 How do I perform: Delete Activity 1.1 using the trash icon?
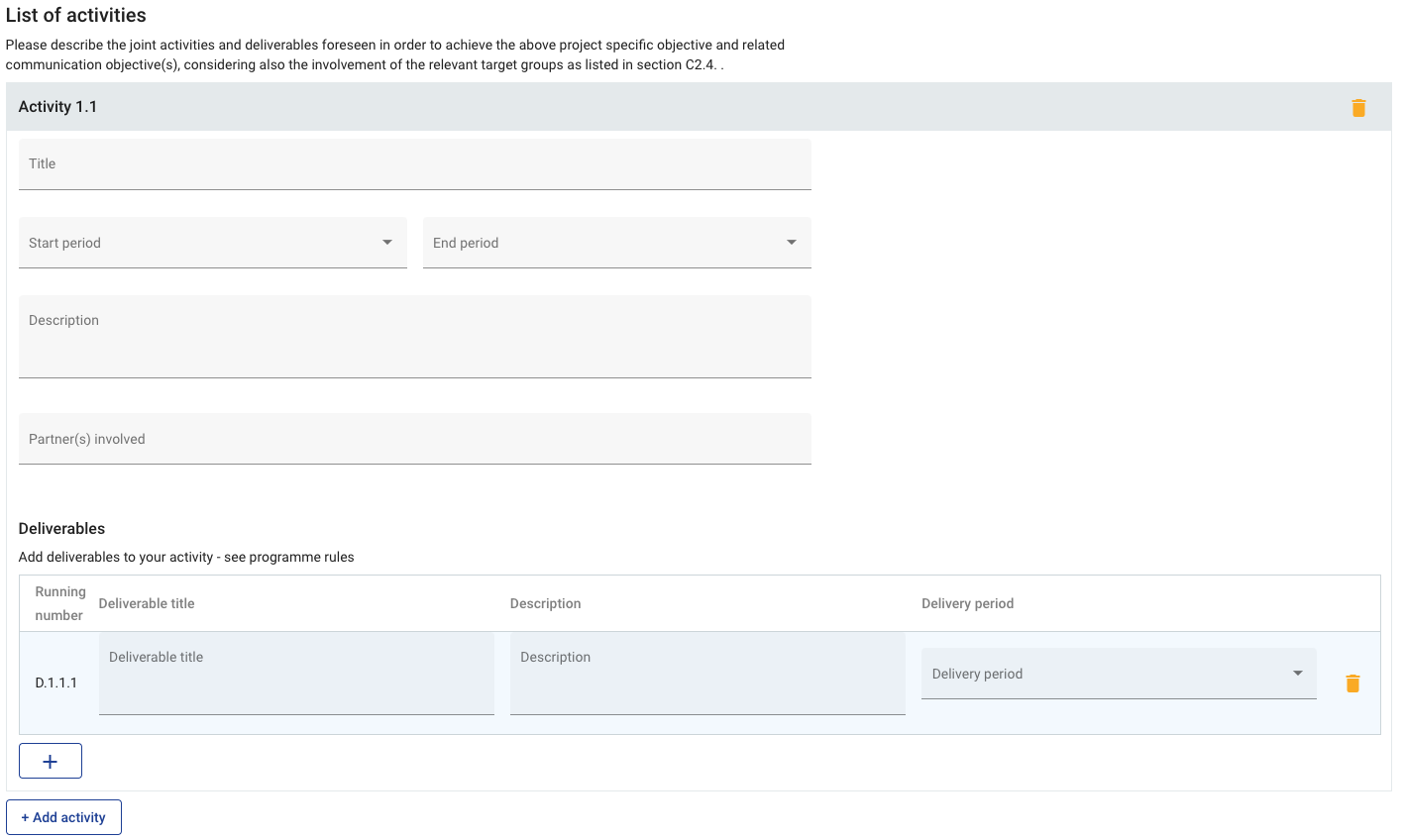click(1358, 108)
